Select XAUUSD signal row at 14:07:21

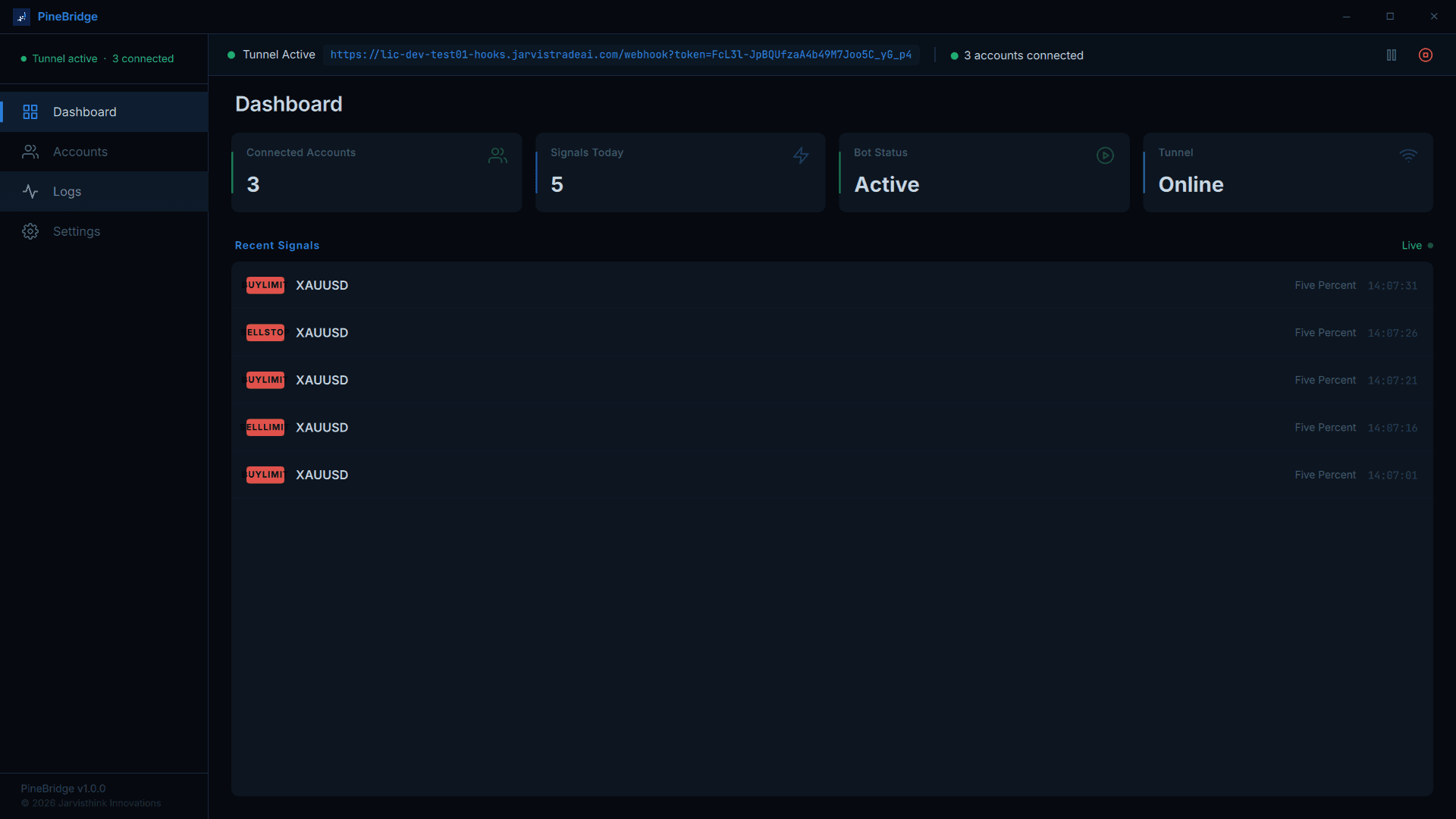832,380
